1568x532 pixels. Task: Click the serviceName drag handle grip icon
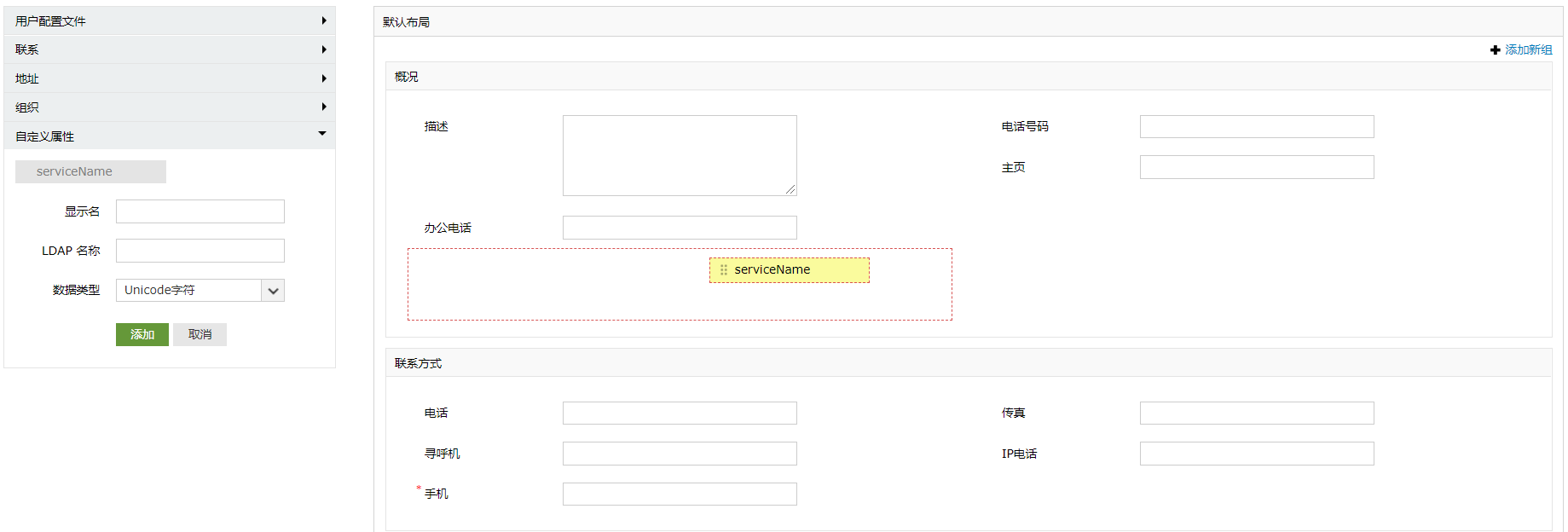(724, 270)
